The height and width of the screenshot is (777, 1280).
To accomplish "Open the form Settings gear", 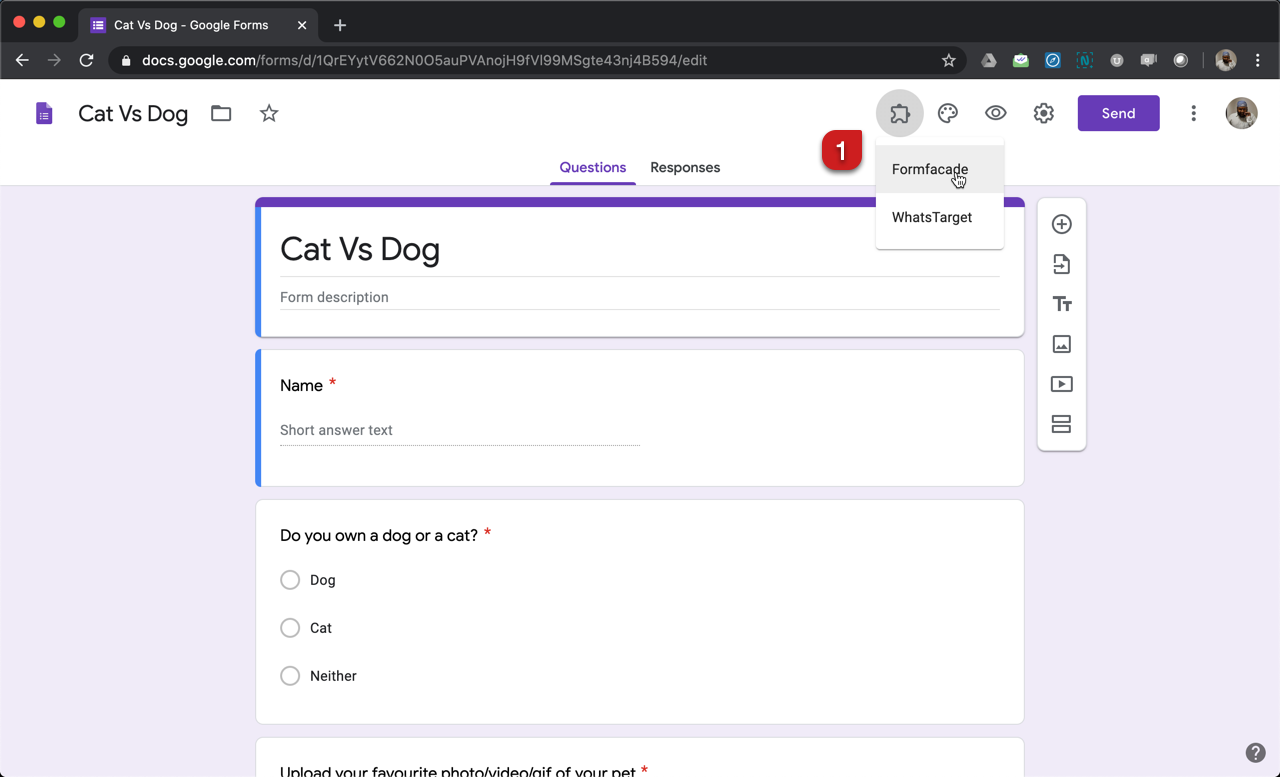I will pos(1043,113).
